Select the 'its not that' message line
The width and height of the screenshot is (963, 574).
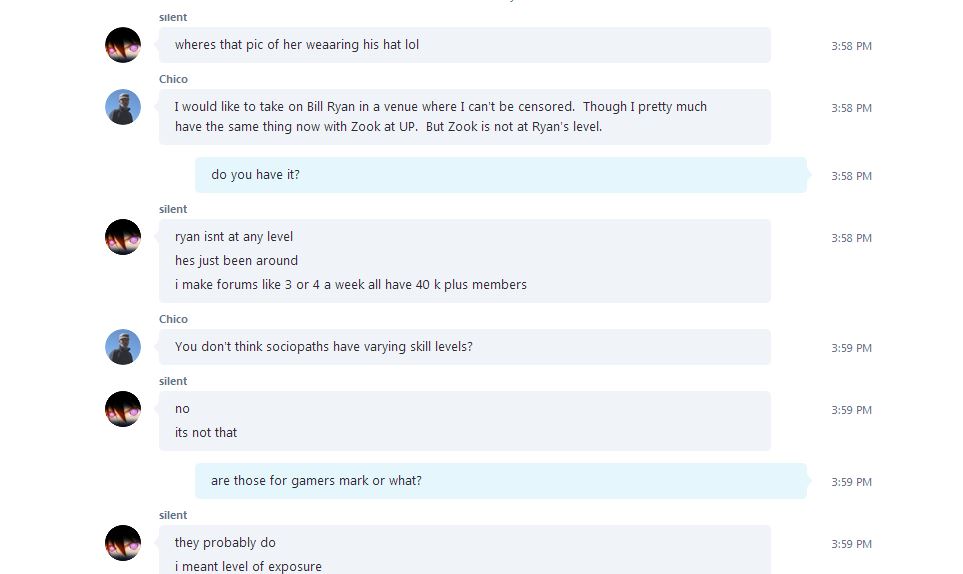pyautogui.click(x=206, y=433)
